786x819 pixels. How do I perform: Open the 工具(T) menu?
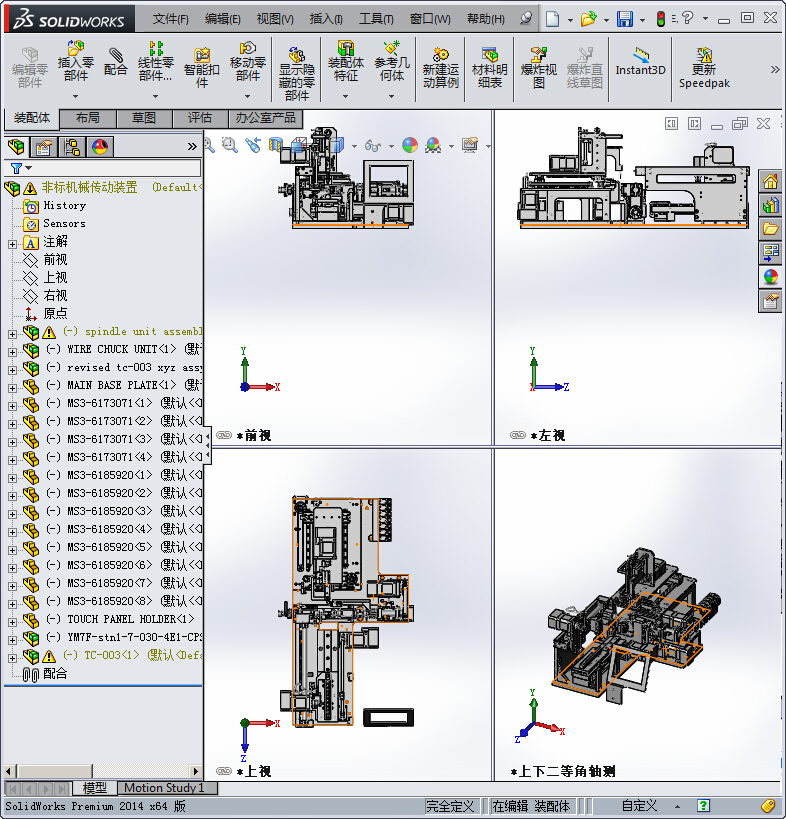(x=376, y=19)
